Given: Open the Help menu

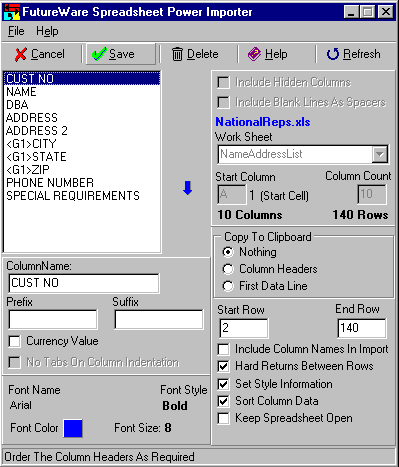Looking at the screenshot, I should click(x=47, y=31).
